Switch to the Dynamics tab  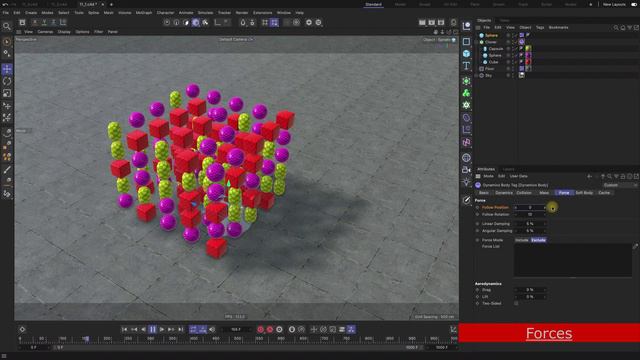point(504,193)
